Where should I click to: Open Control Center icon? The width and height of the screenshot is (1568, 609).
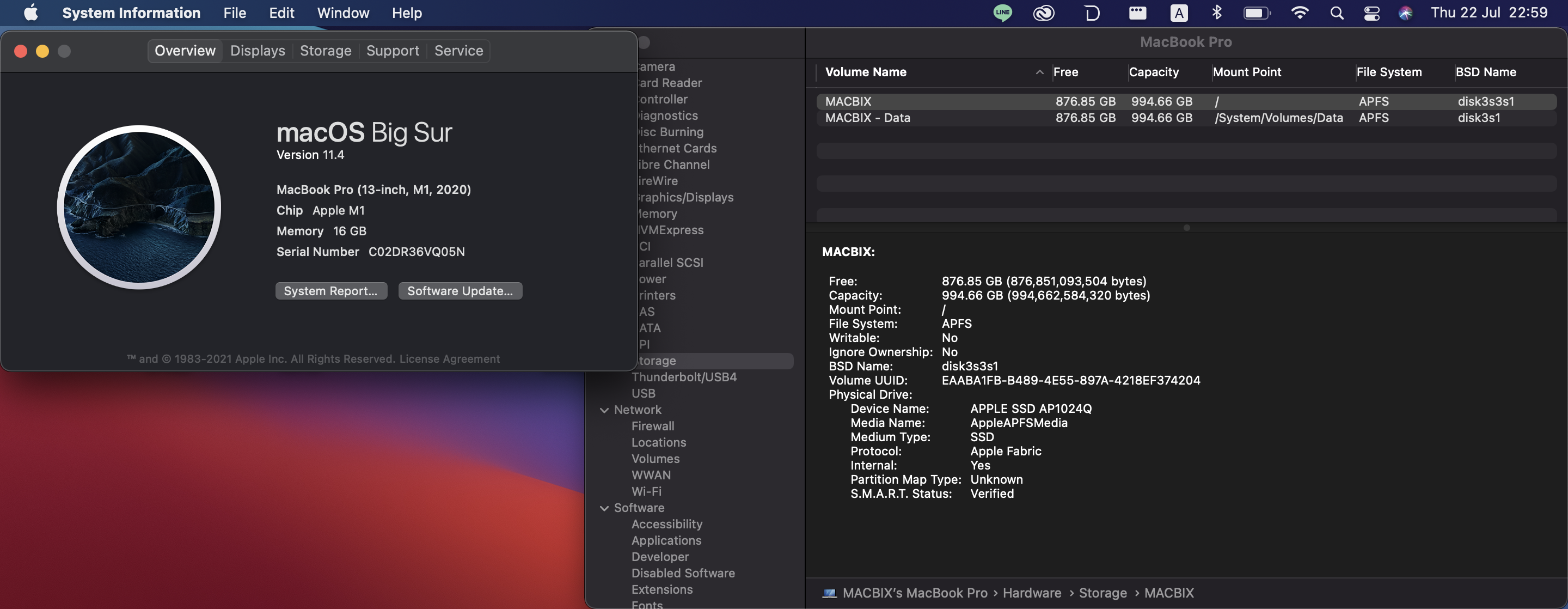point(1371,13)
